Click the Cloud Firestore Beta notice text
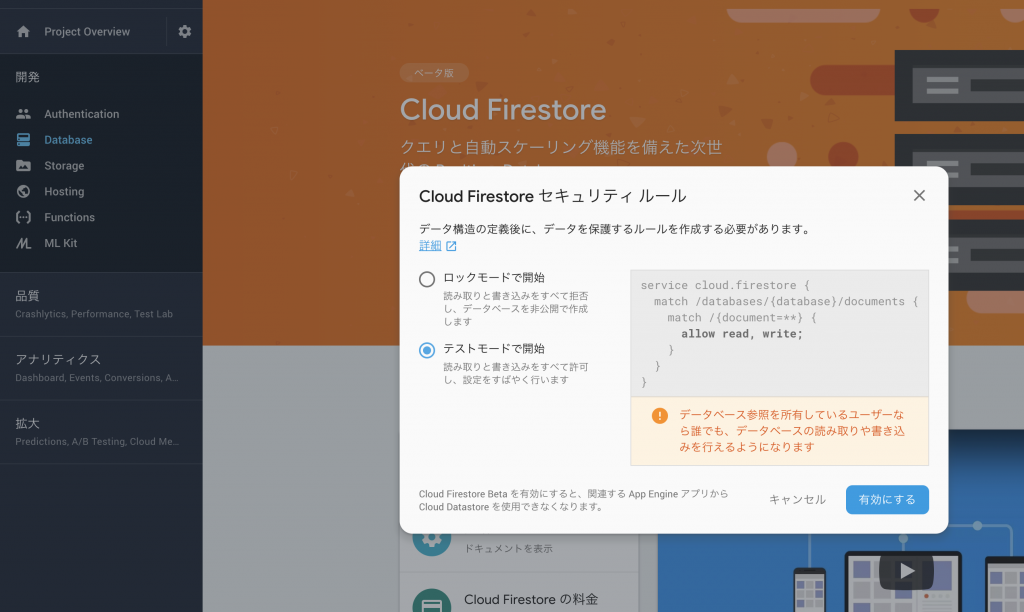 [x=573, y=500]
